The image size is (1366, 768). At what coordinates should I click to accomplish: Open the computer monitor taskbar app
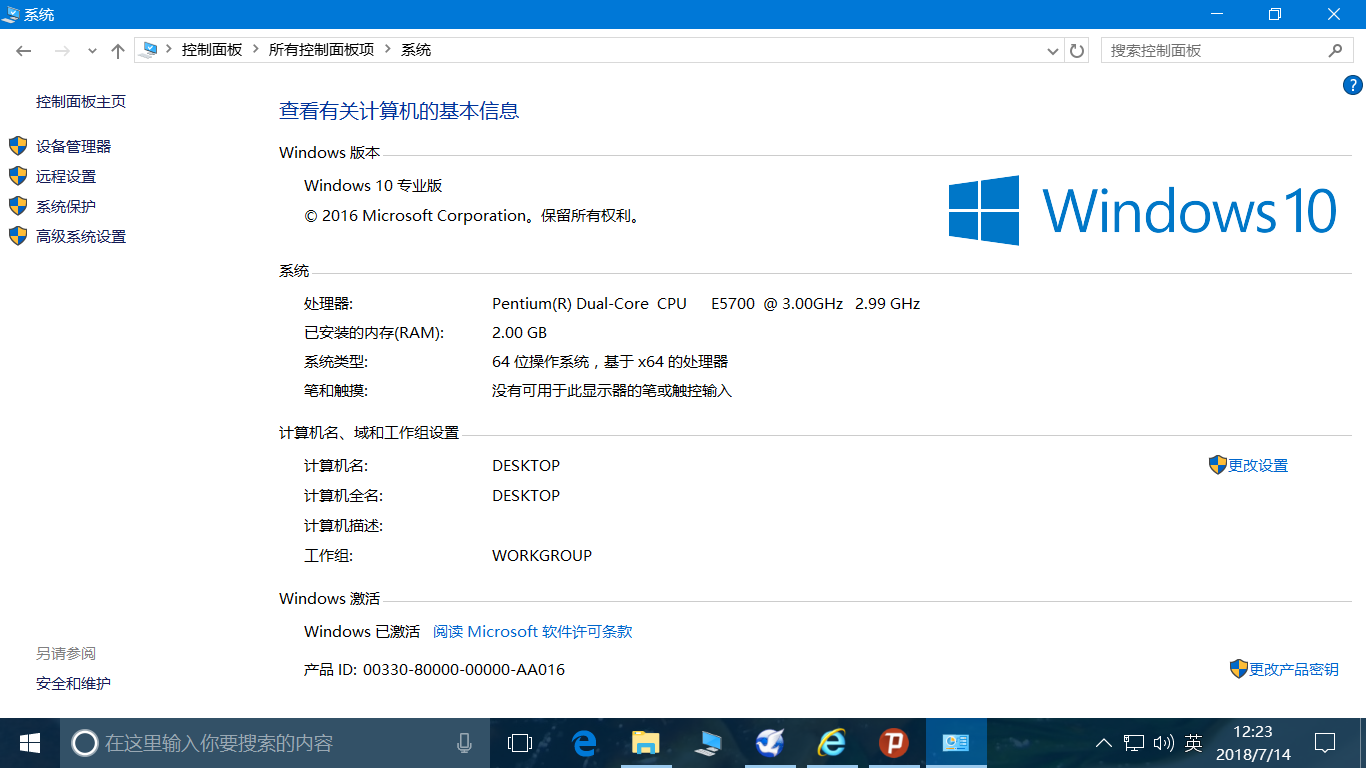[708, 743]
